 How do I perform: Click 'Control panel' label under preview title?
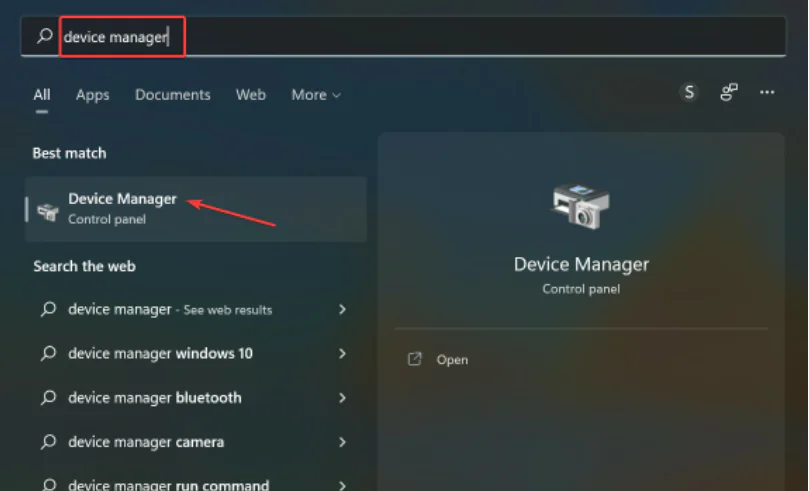click(581, 289)
